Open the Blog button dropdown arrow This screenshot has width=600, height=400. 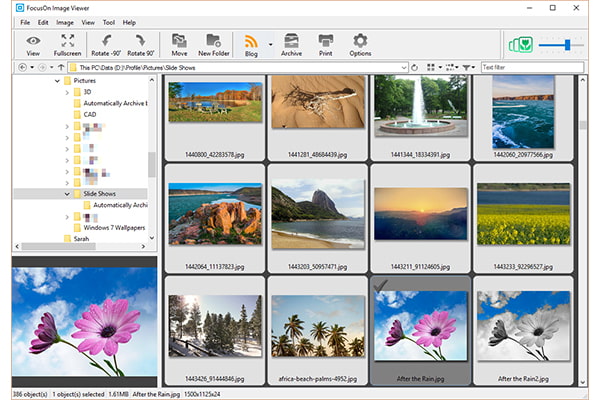point(269,45)
